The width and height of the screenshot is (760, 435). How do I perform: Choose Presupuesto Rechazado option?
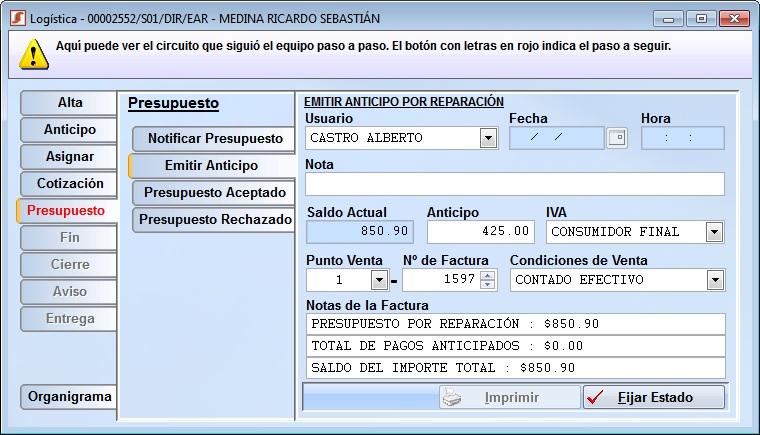[x=215, y=219]
